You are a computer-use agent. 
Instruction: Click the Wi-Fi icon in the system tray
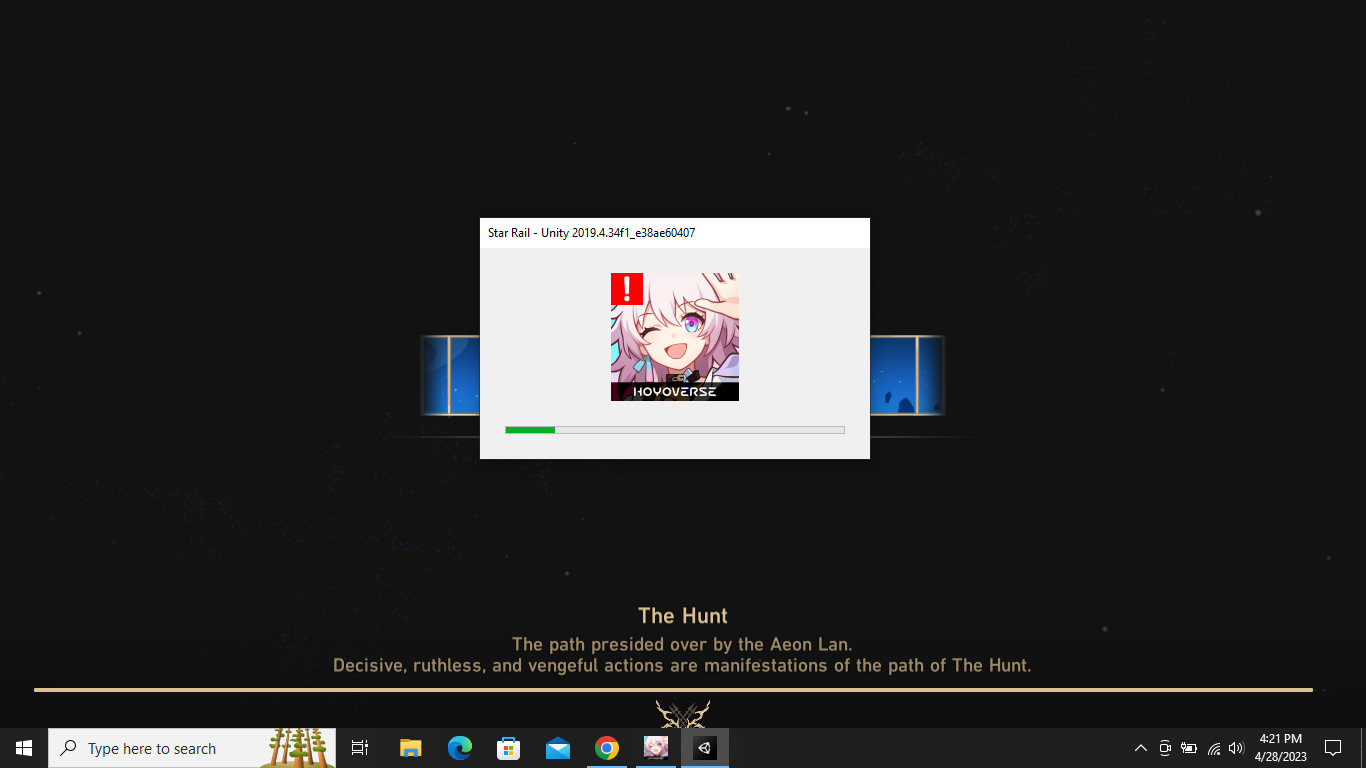click(x=1213, y=748)
